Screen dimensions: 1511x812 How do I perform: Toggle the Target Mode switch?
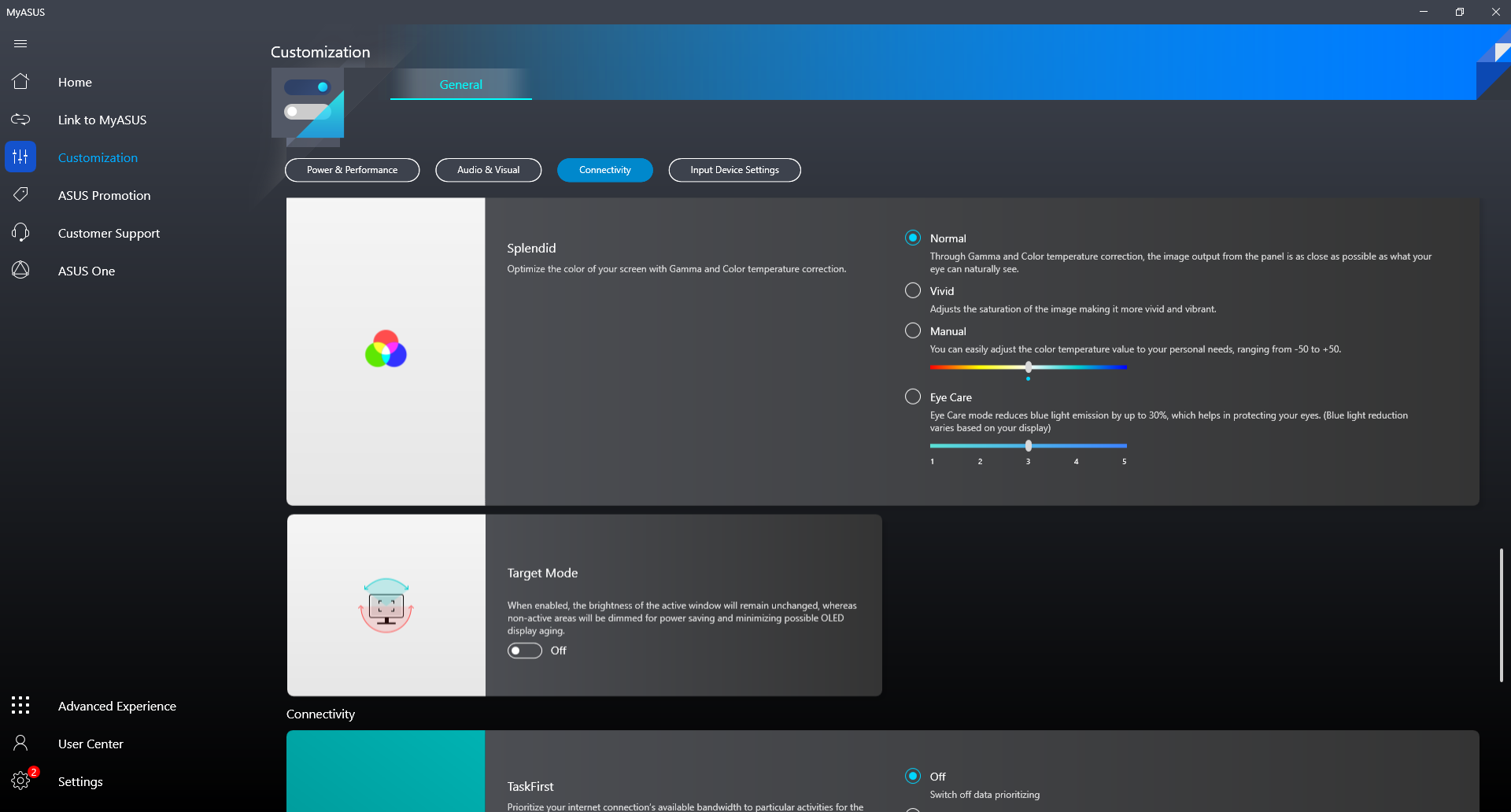(525, 651)
